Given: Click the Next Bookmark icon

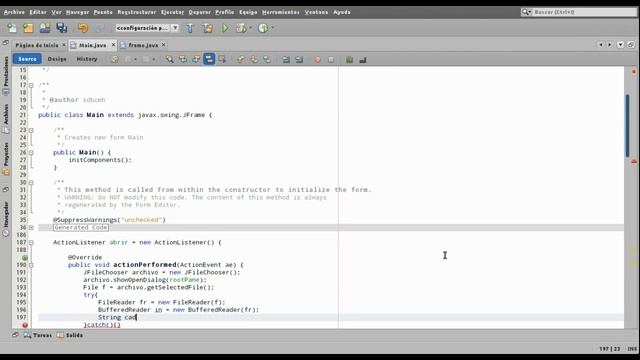Looking at the screenshot, I should click(253, 60).
